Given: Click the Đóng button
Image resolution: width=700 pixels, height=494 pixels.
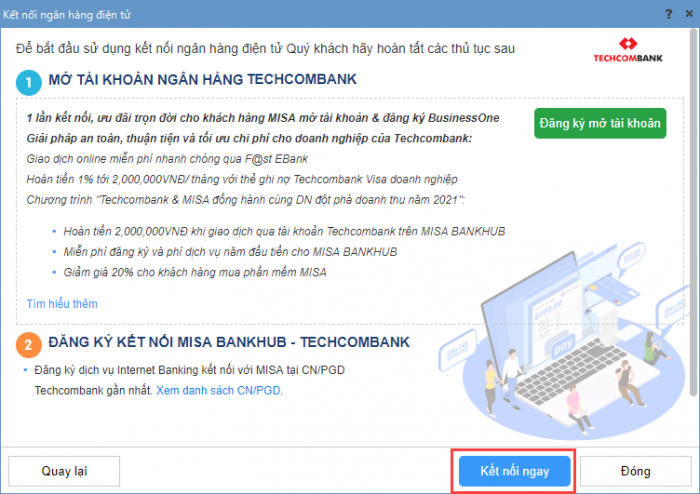Looking at the screenshot, I should coord(635,471).
